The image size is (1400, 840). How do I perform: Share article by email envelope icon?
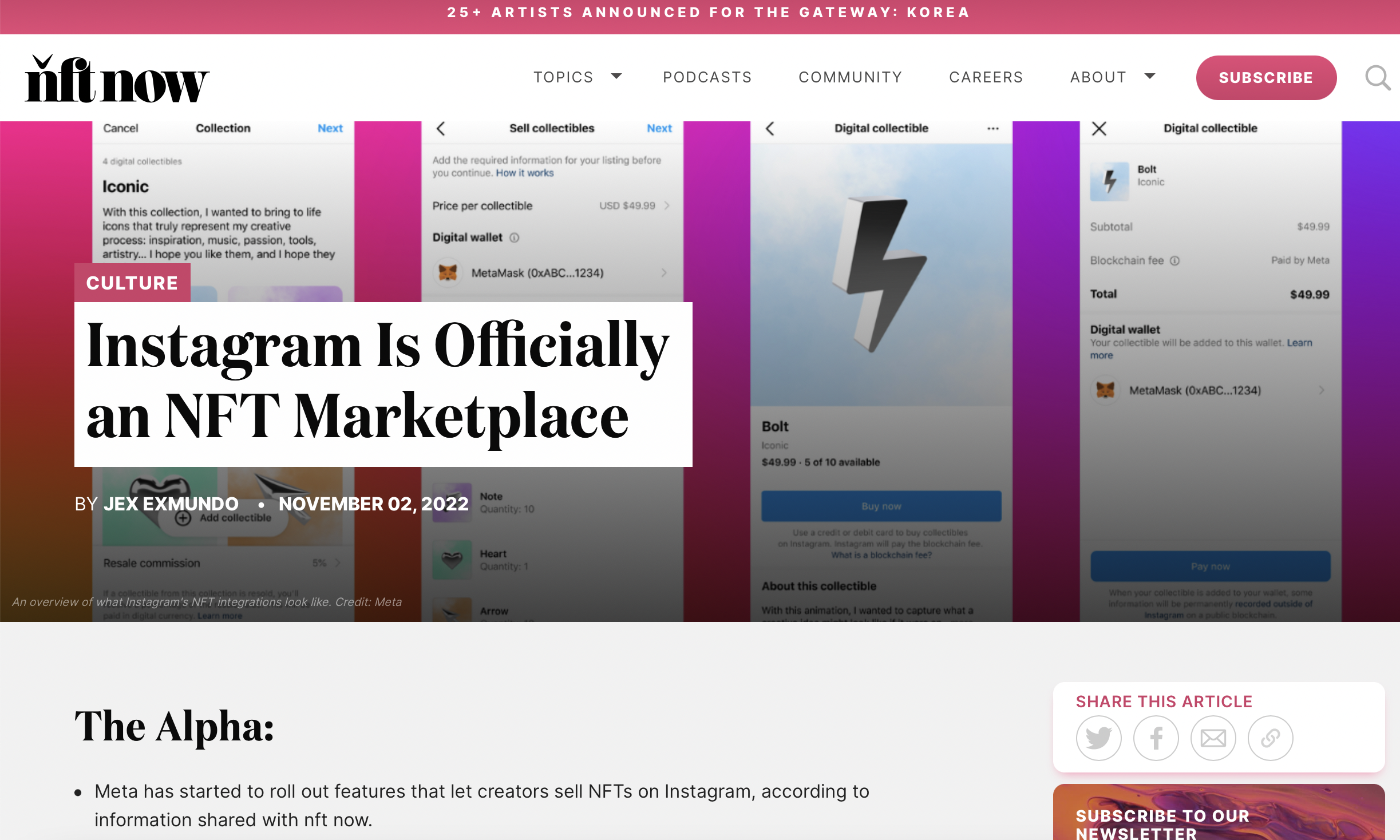[x=1213, y=738]
